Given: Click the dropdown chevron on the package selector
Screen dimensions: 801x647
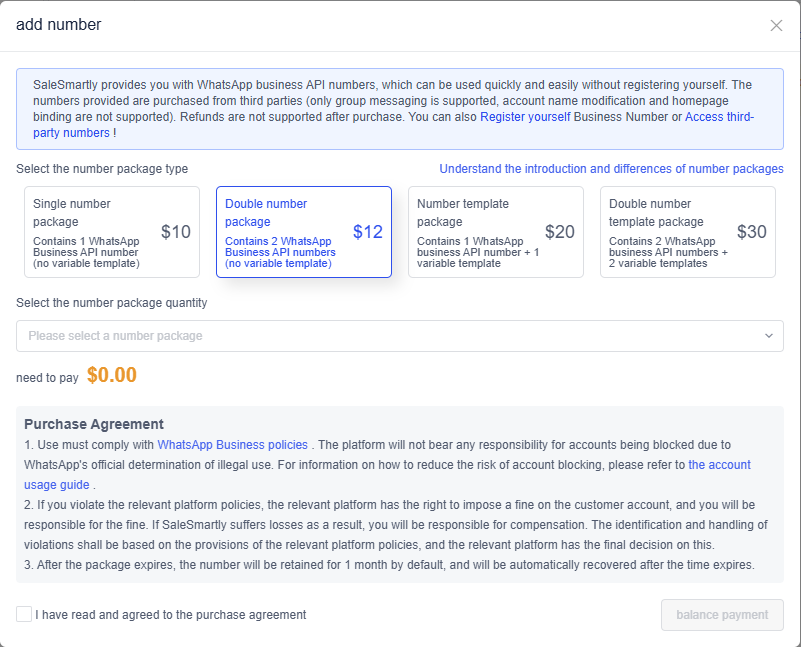Looking at the screenshot, I should pos(770,335).
